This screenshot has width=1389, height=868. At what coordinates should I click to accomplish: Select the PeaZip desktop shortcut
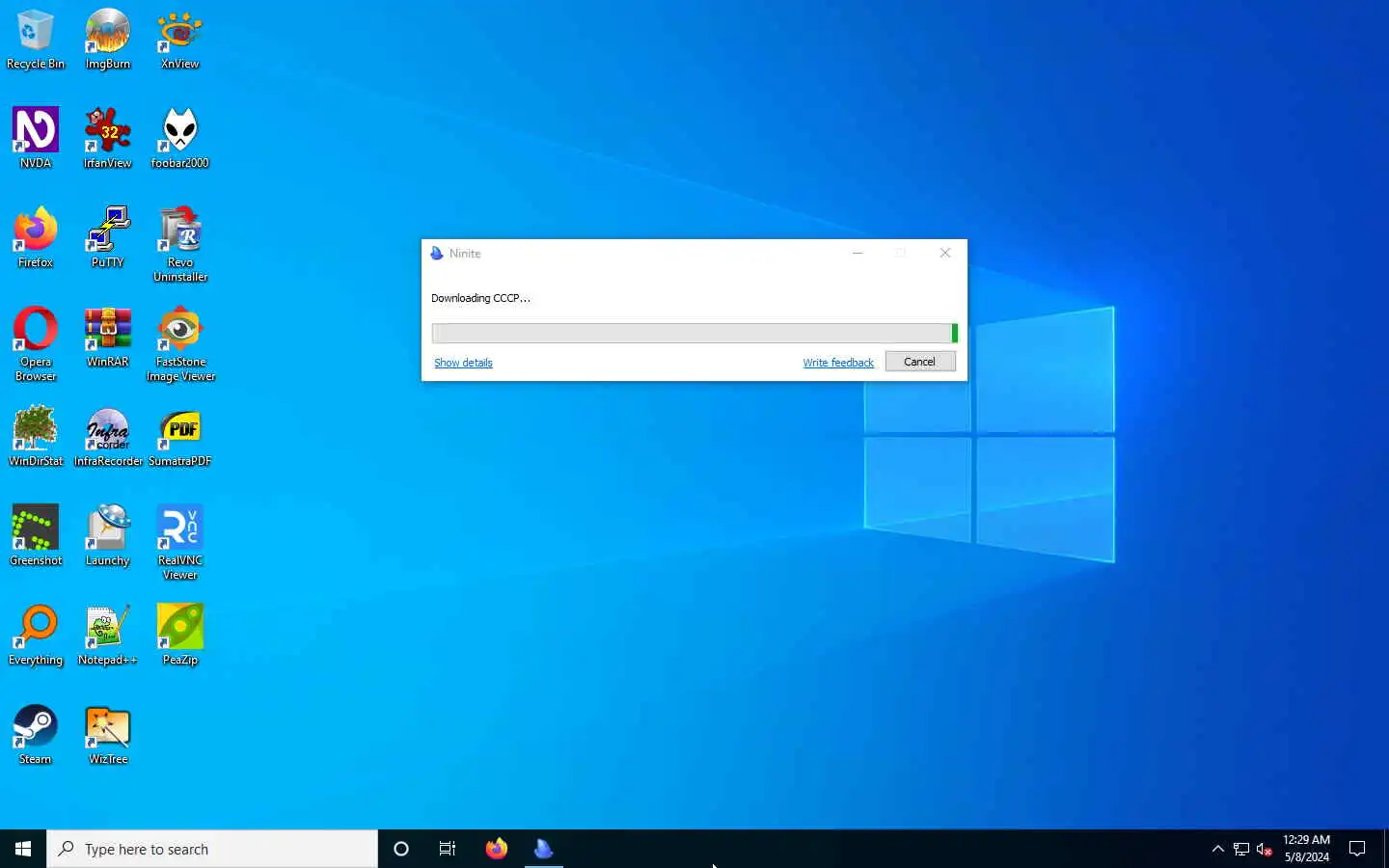click(179, 635)
